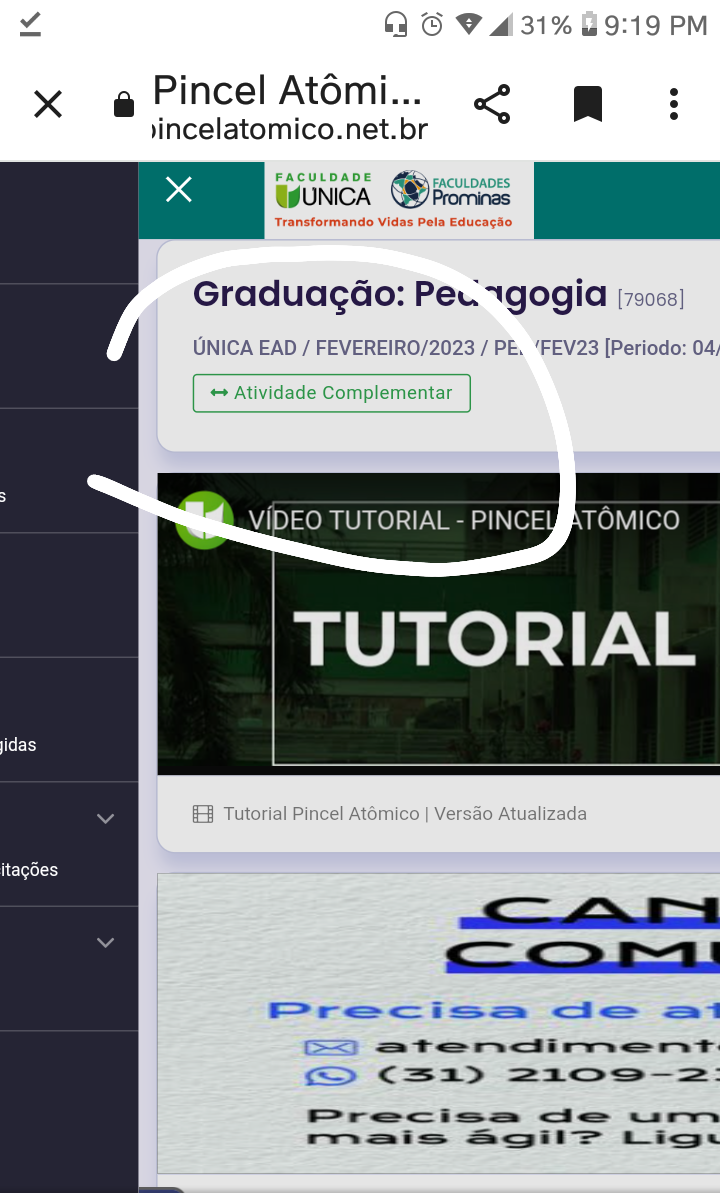720x1193 pixels.
Task: Tap the film strip icon below the video
Action: point(203,814)
